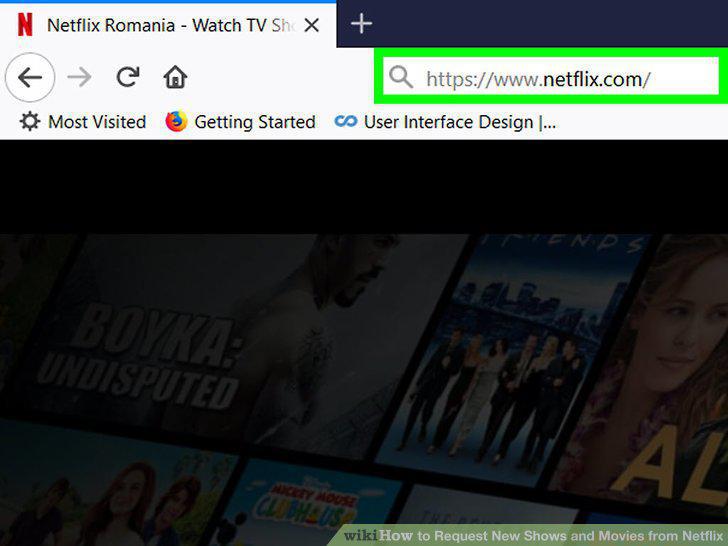
Task: Select the Netflix Romania tab
Action: tap(168, 25)
